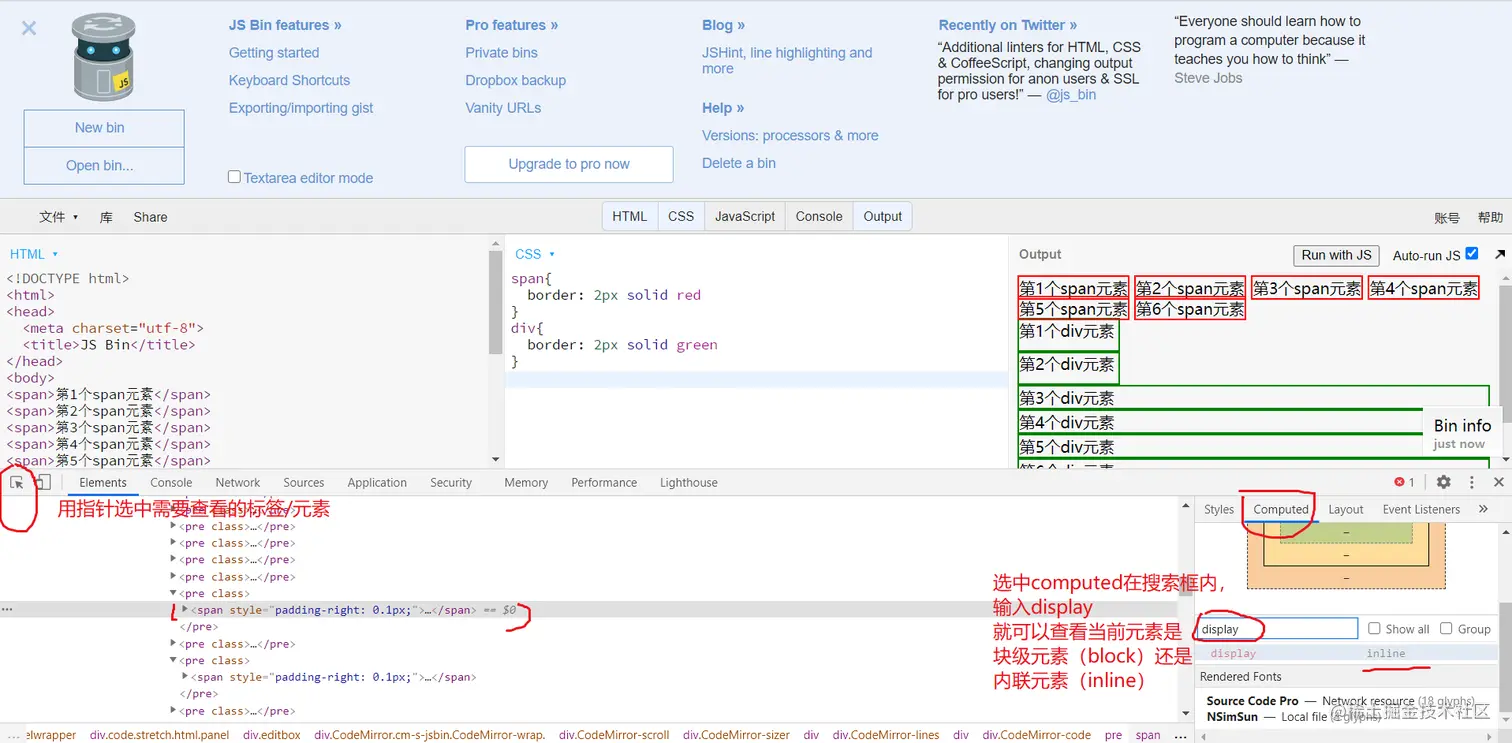Click the HTML editor vertical scrollbar
1512x743 pixels.
coord(496,302)
